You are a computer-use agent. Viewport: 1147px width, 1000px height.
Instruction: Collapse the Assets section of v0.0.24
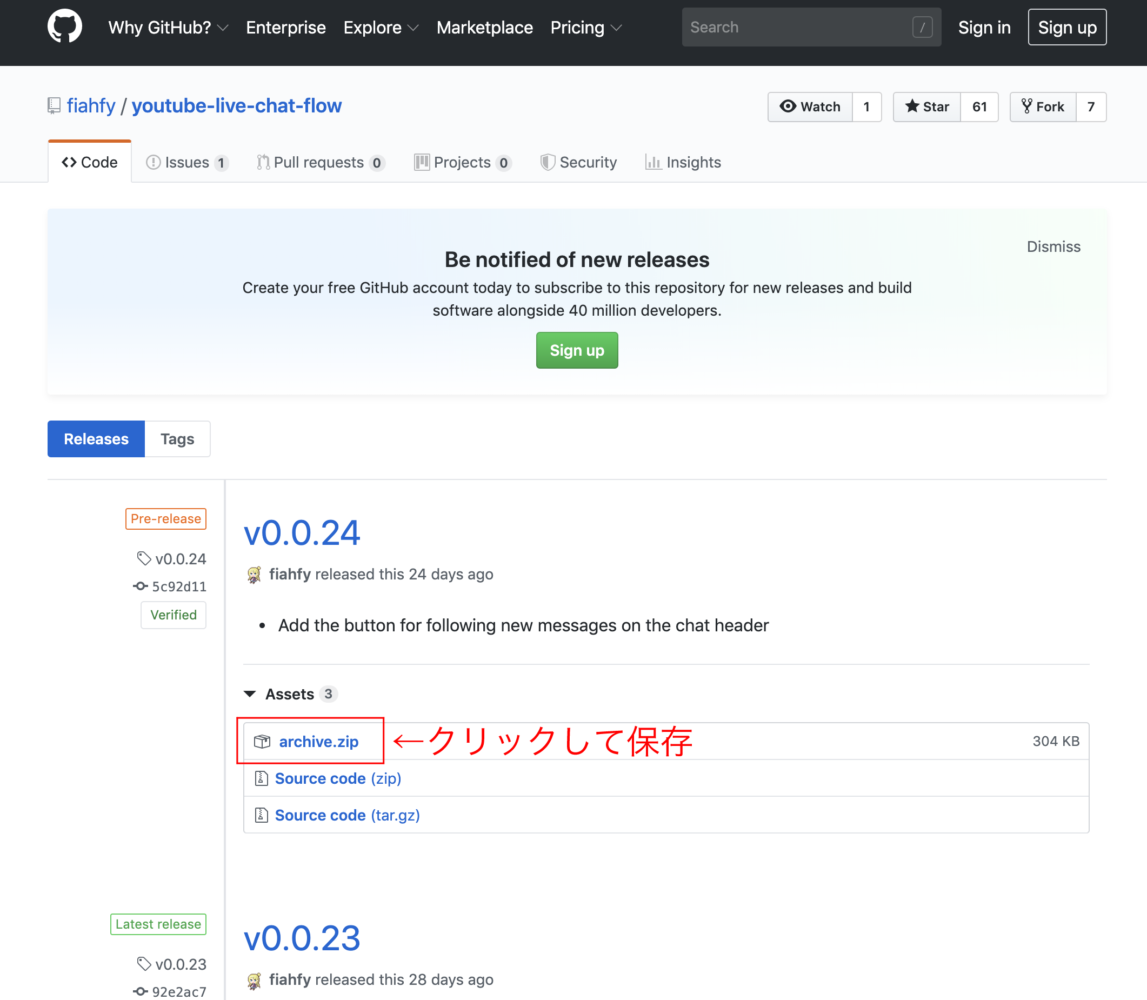pyautogui.click(x=290, y=694)
